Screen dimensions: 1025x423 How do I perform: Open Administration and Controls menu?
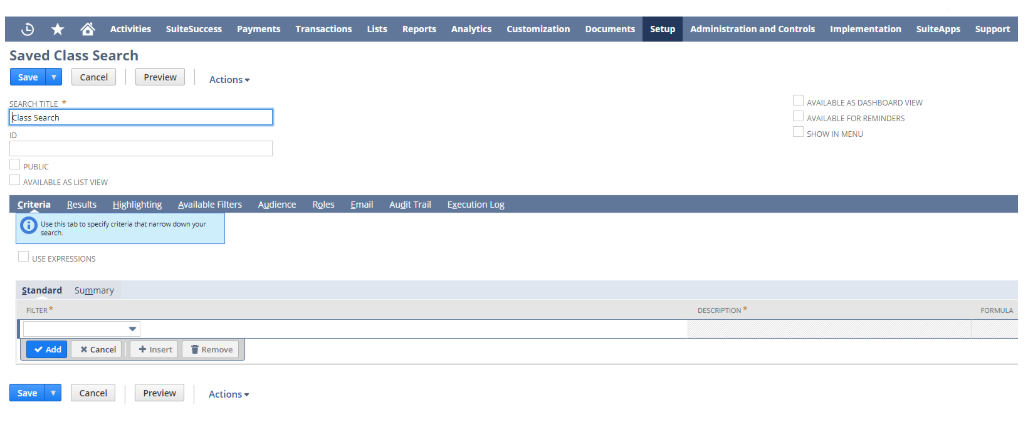point(752,29)
